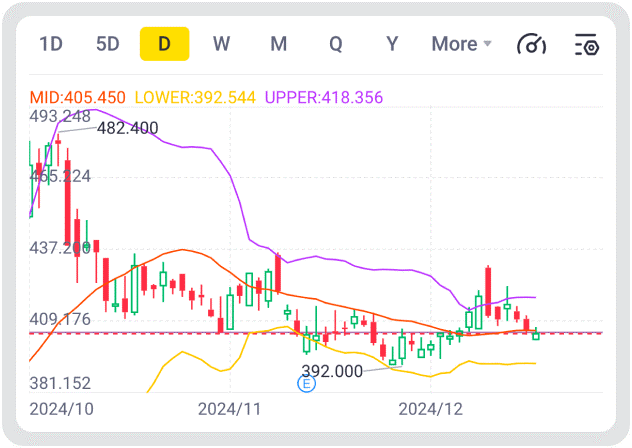
Task: Open the chart settings list icon
Action: coord(586,44)
